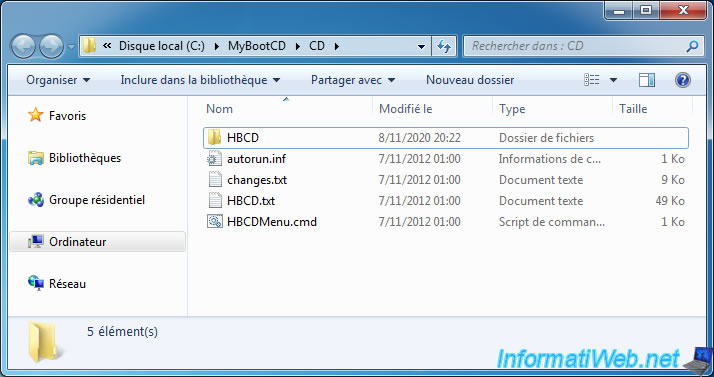Refresh the folder view
714x377 pixels.
444,46
